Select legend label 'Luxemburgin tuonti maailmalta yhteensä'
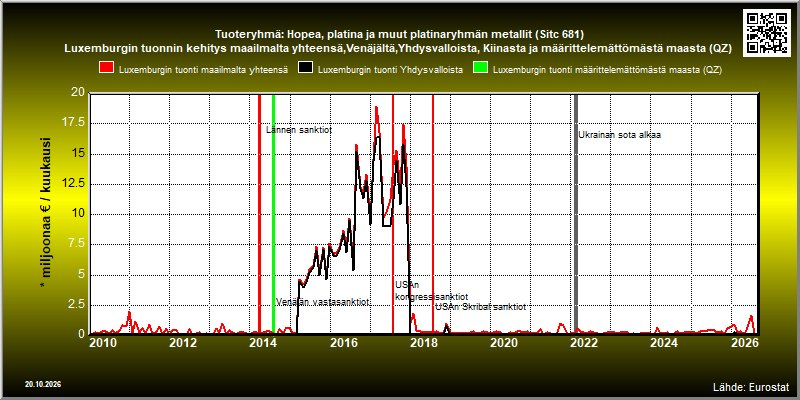The height and width of the screenshot is (400, 800). tap(204, 70)
